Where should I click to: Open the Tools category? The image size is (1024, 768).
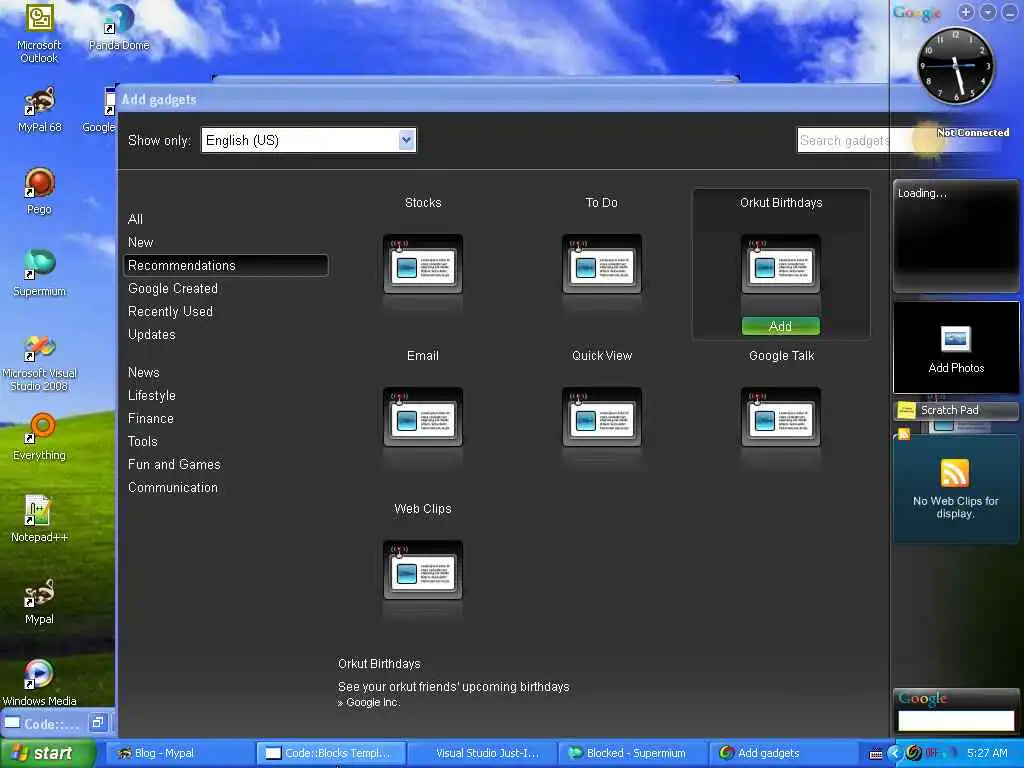143,441
